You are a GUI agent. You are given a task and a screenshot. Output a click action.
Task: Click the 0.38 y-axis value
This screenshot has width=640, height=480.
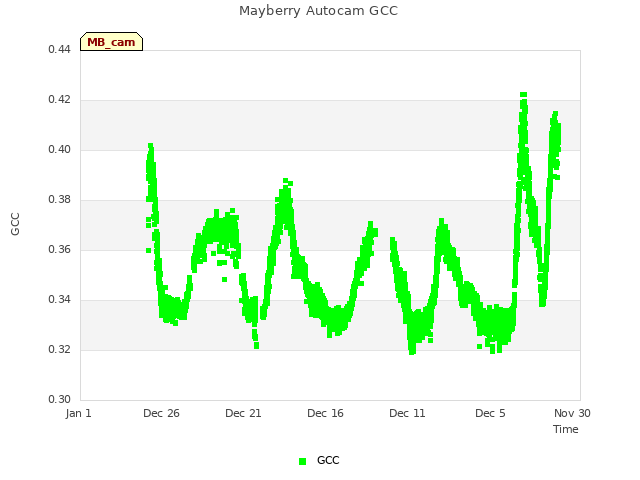(x=60, y=200)
